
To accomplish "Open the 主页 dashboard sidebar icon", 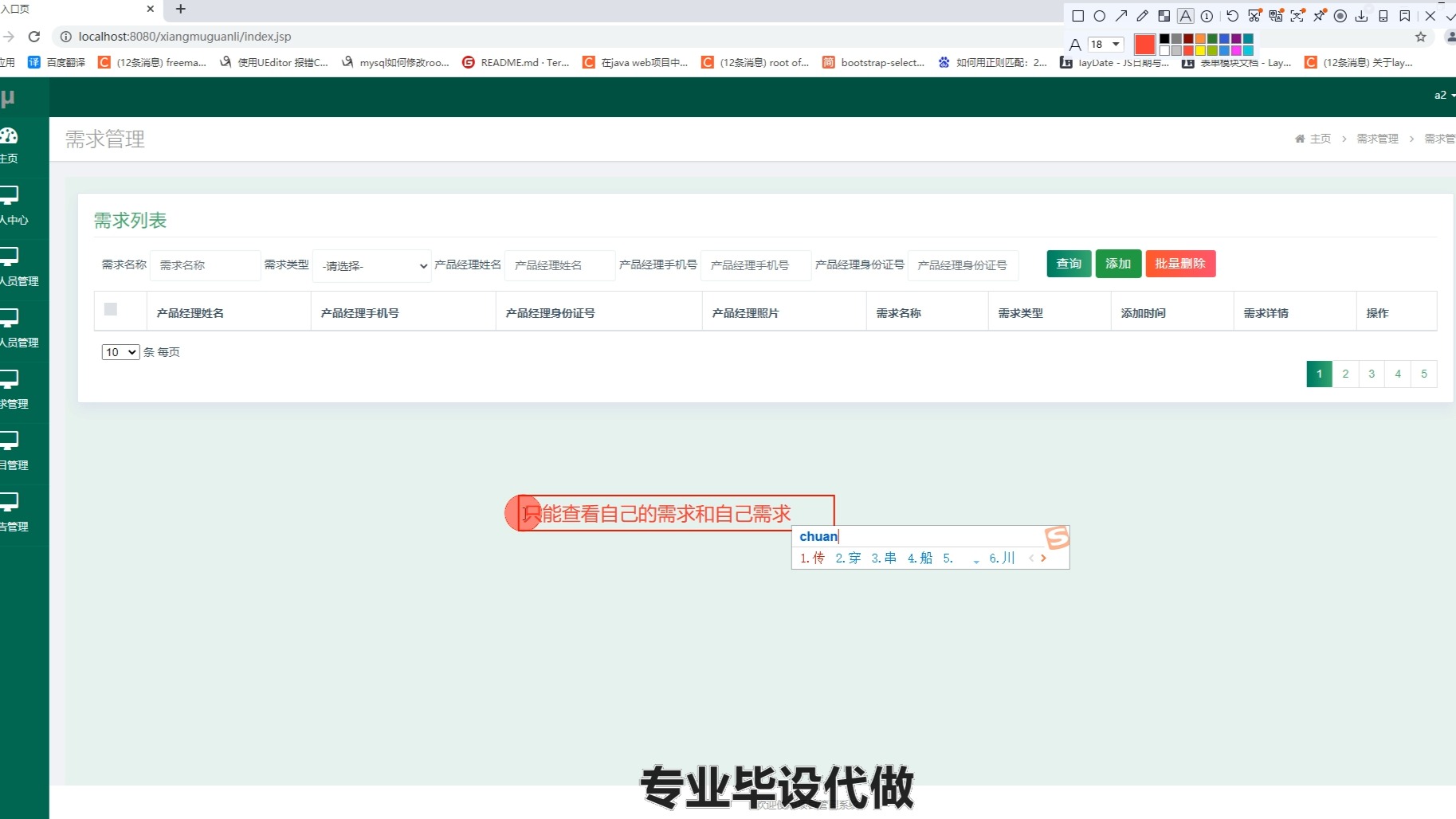I will click(10, 135).
